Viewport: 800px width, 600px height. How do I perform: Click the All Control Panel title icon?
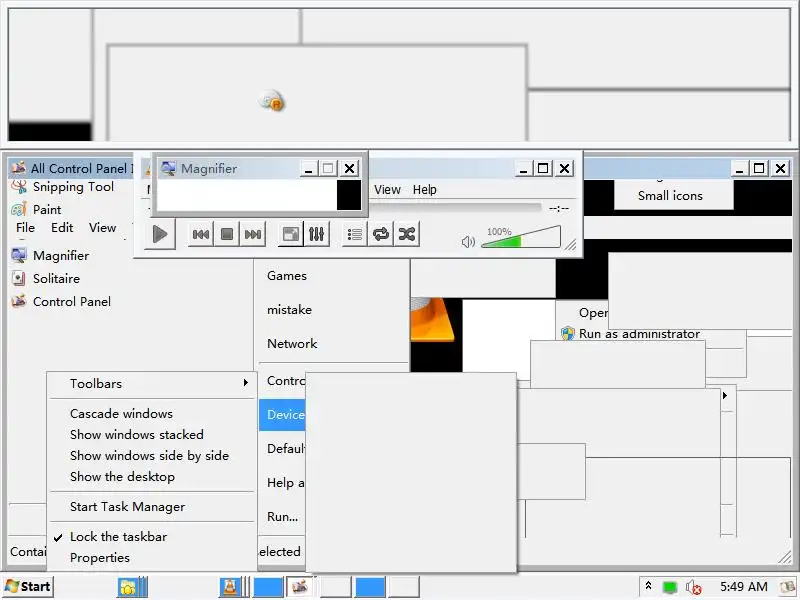[x=19, y=168]
